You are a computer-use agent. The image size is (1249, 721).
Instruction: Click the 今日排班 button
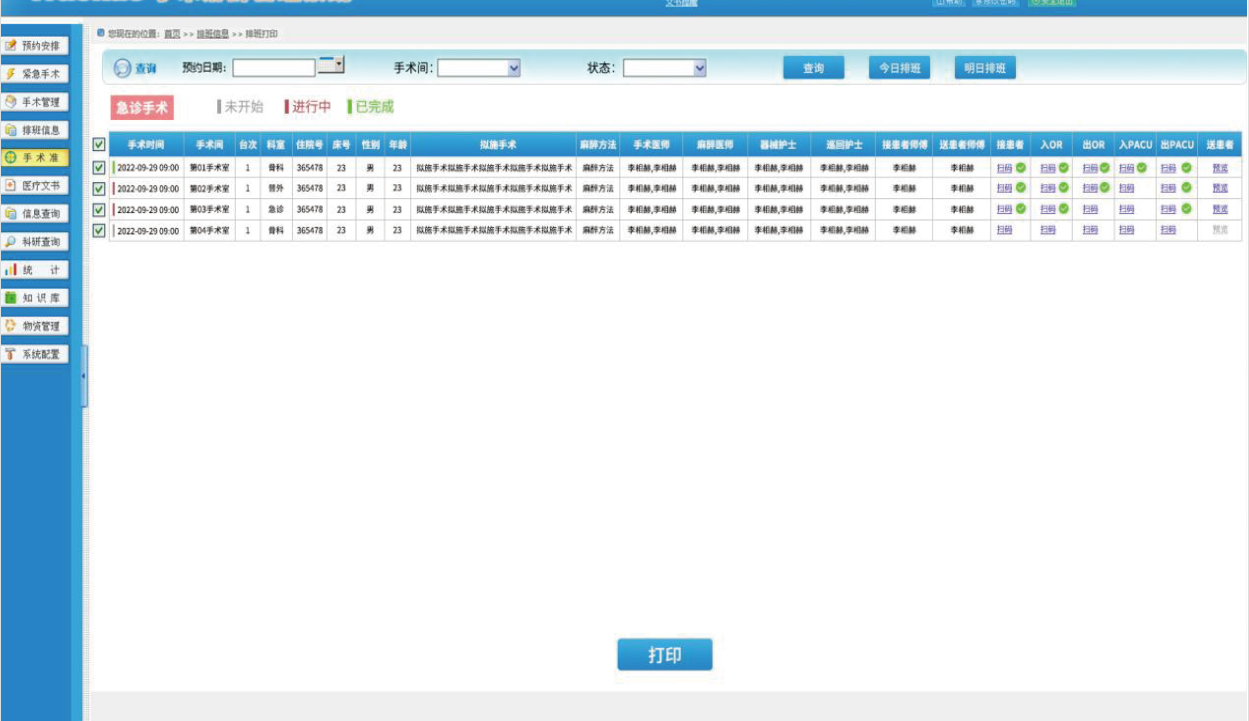point(899,68)
